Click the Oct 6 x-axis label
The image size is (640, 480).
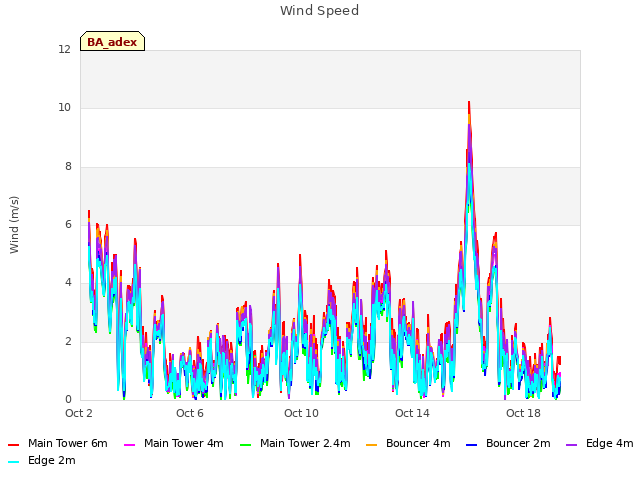coord(190,413)
